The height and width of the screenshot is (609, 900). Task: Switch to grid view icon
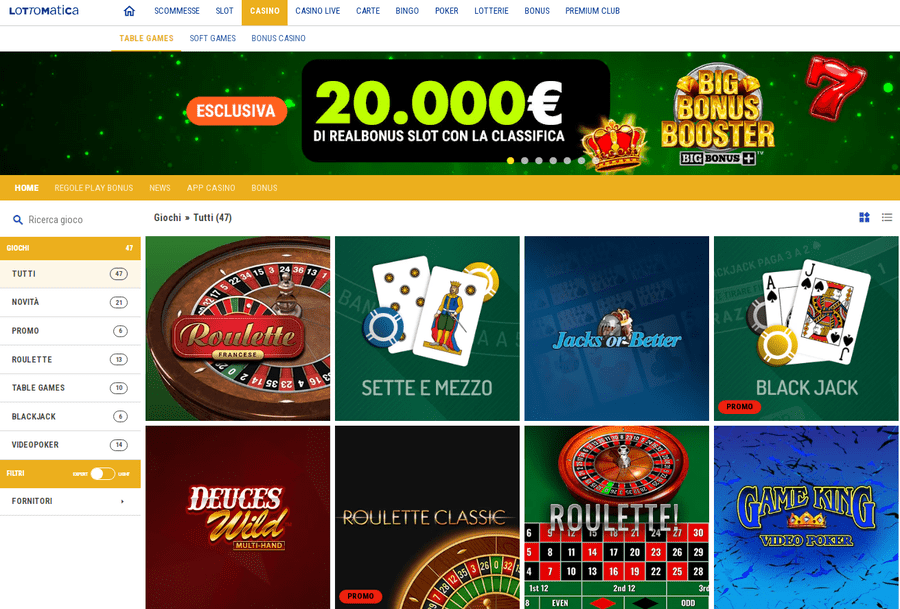click(x=864, y=217)
